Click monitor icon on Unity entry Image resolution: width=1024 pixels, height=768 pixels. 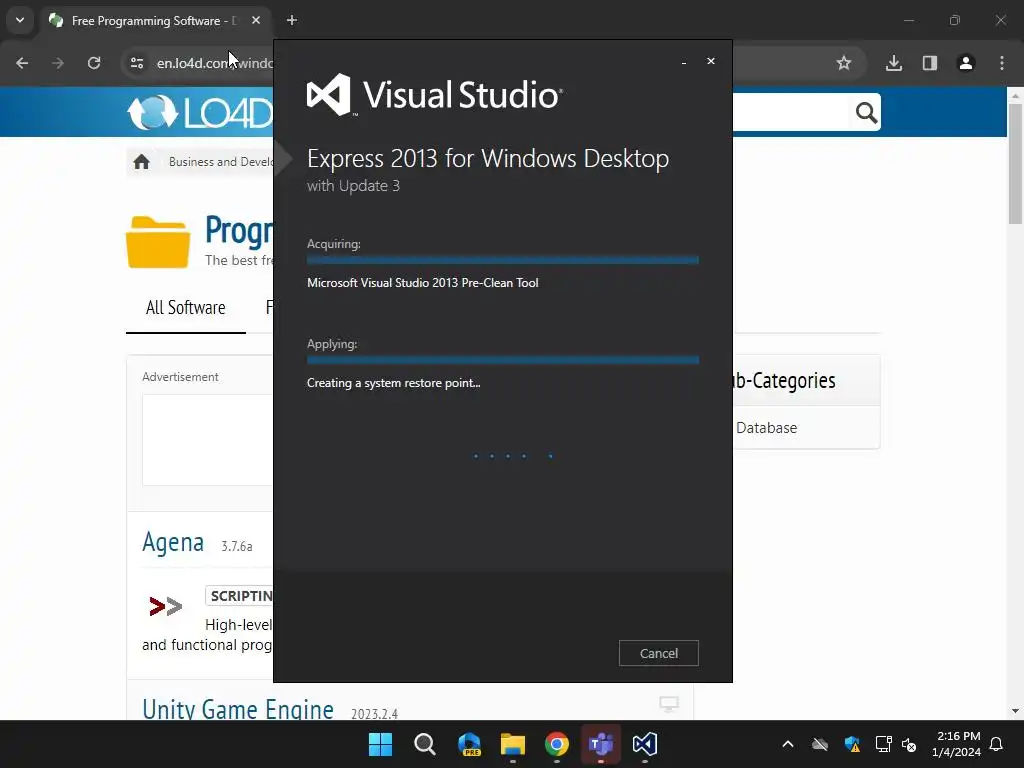[669, 704]
